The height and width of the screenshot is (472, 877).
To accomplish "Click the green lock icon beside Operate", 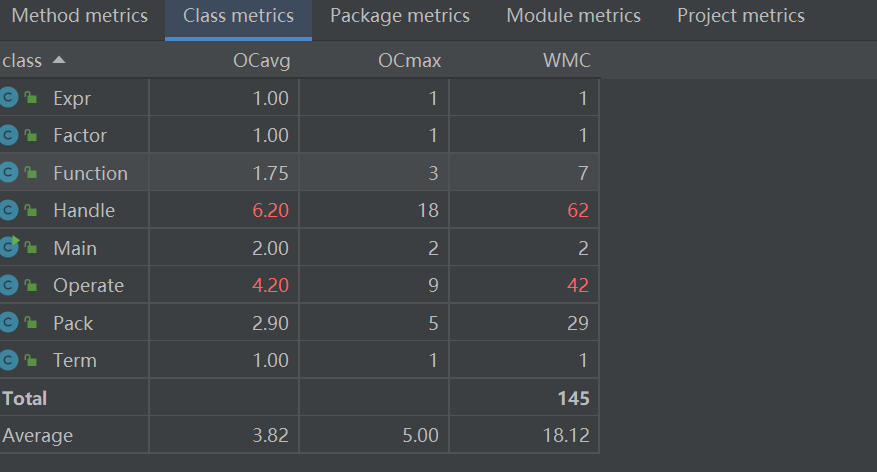I will [31, 285].
